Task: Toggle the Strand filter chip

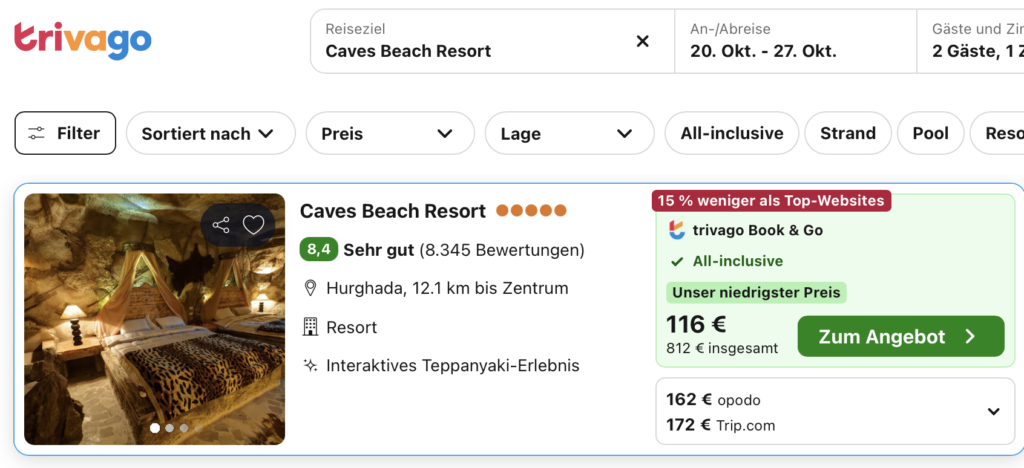Action: [x=848, y=133]
